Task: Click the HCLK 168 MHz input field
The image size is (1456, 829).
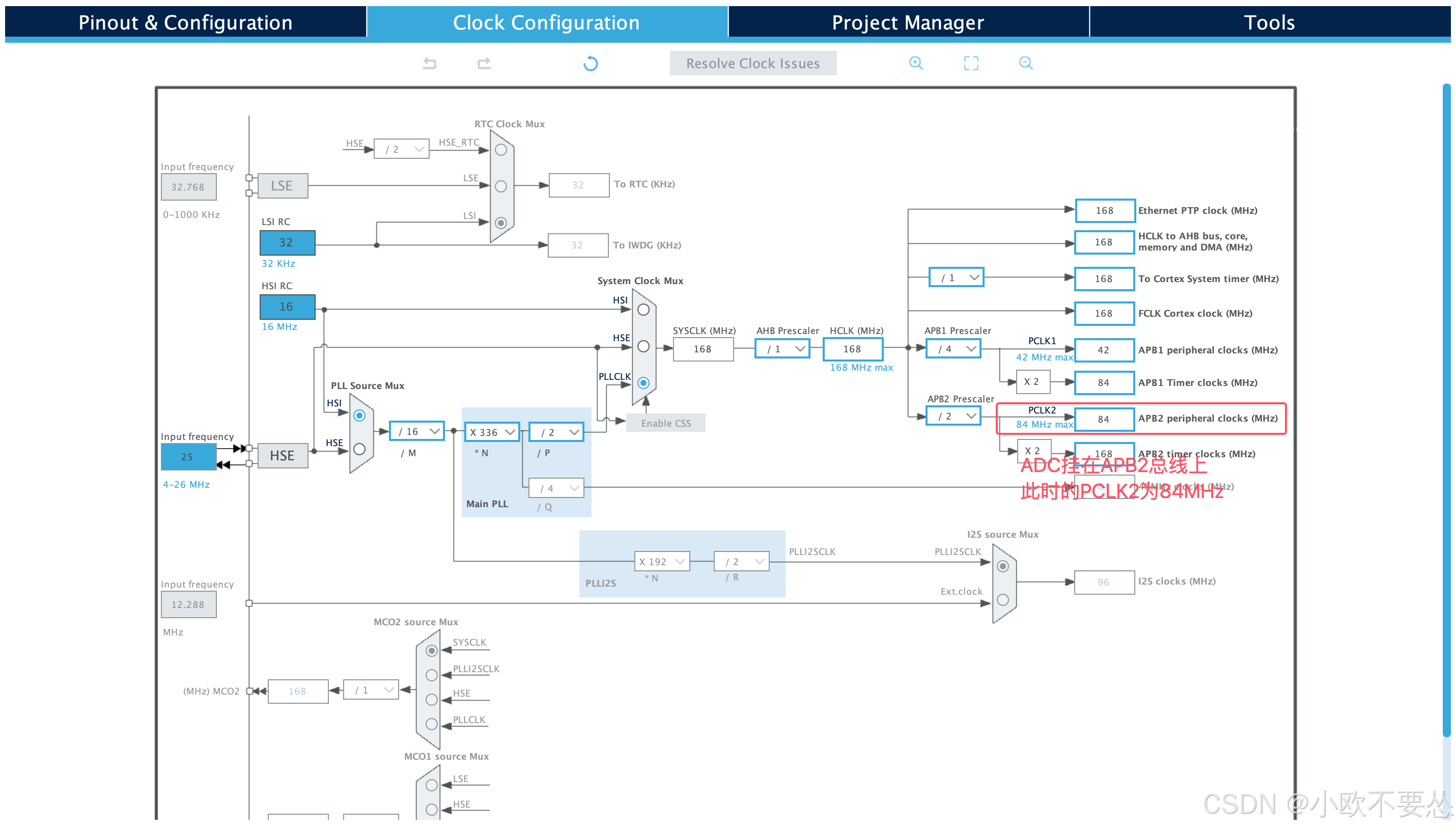Action: pos(852,349)
